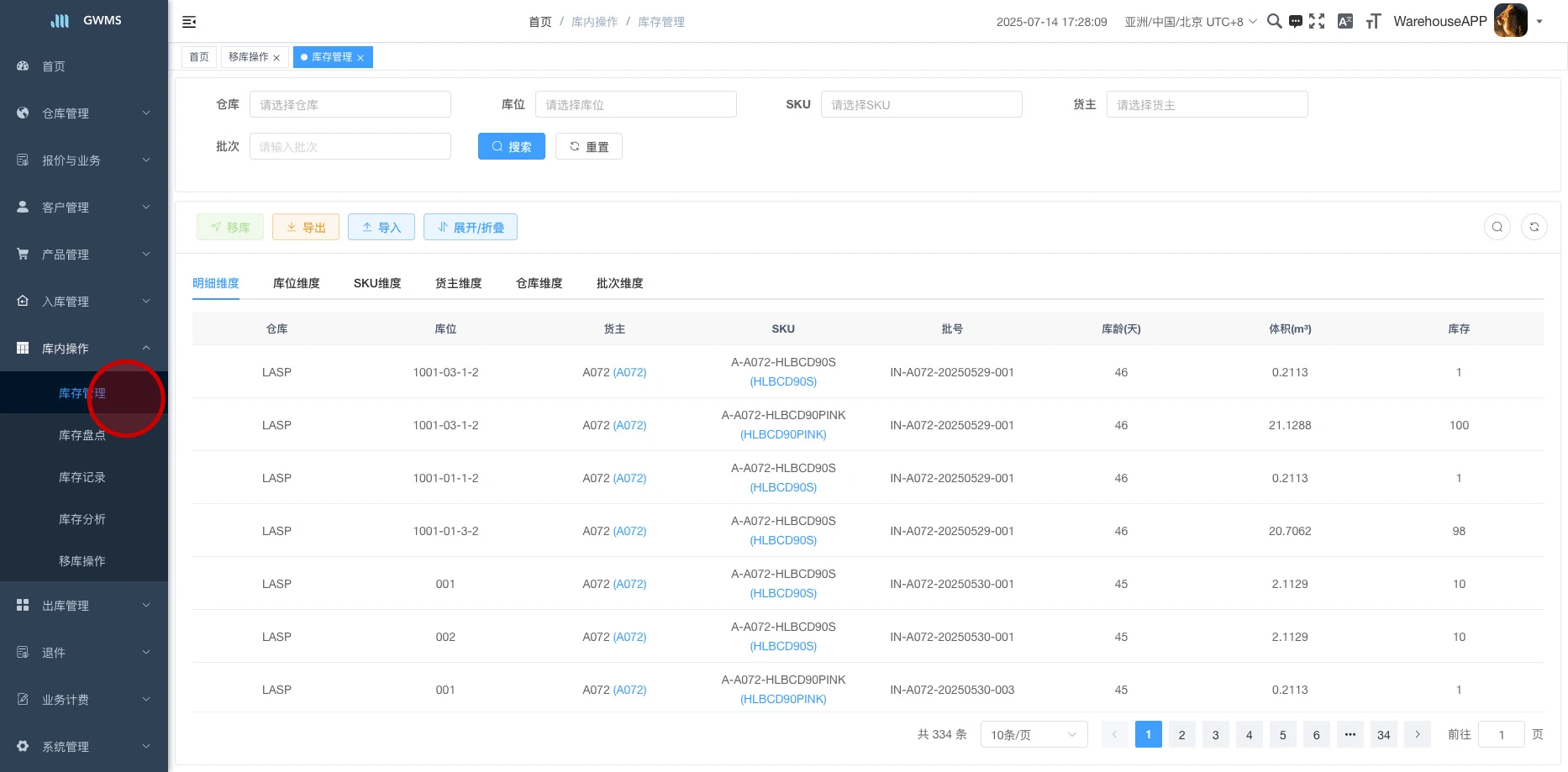Click the blue 搜索 button
Screen dimensions: 1568x772
pyautogui.click(x=511, y=147)
